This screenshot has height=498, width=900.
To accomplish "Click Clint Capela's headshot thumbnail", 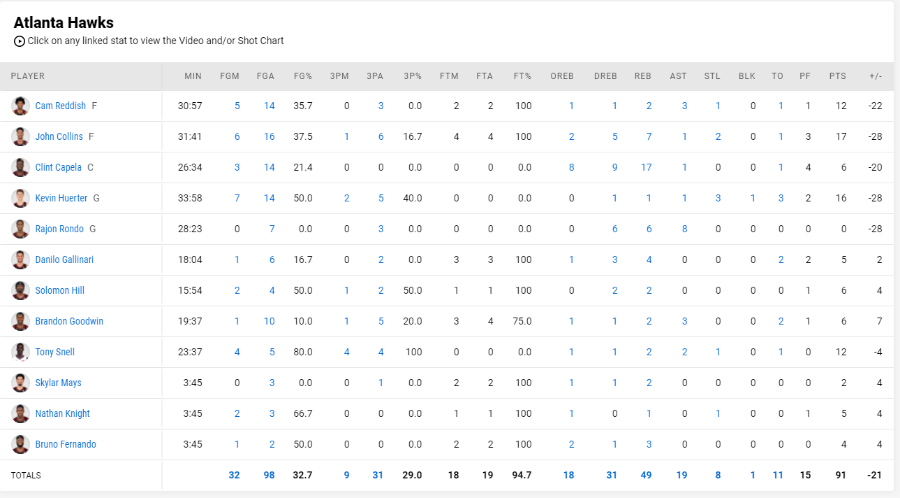I will (x=20, y=168).
